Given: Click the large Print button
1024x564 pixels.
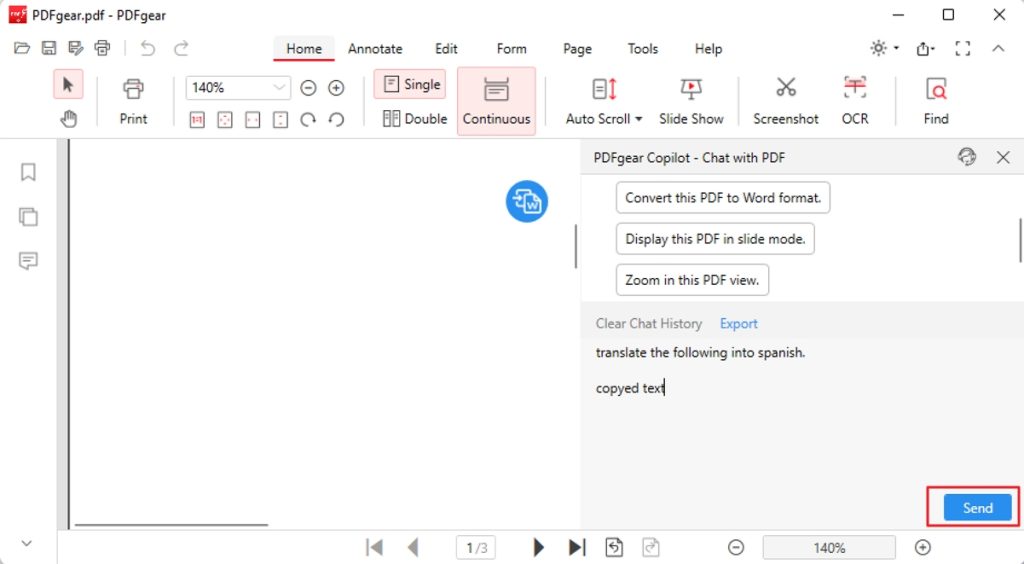Looking at the screenshot, I should [x=133, y=101].
